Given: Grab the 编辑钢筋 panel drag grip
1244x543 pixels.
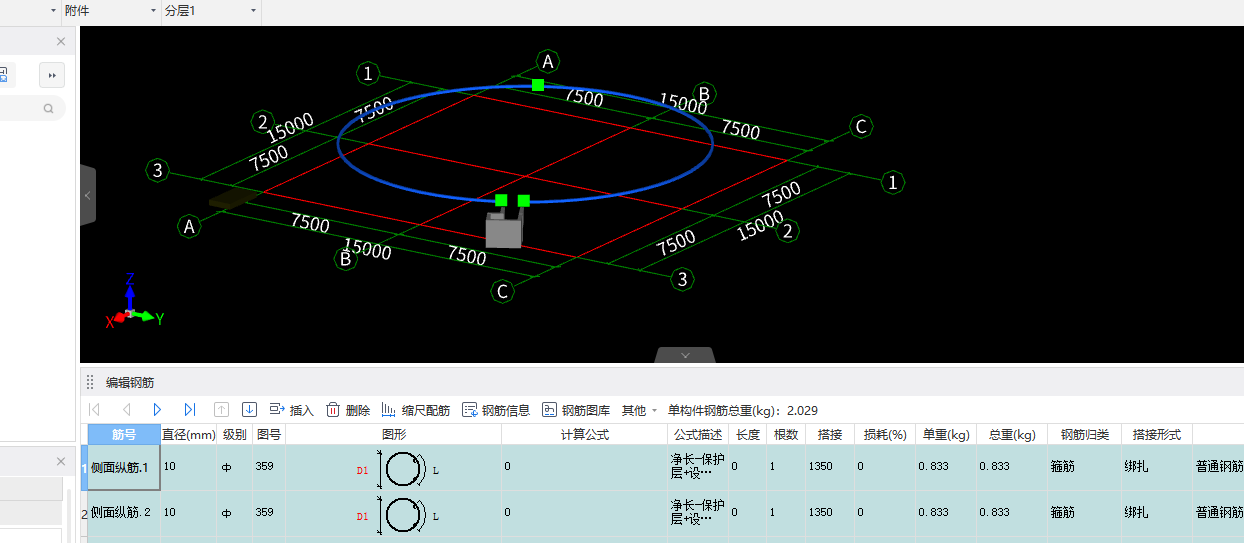Looking at the screenshot, I should [90, 382].
